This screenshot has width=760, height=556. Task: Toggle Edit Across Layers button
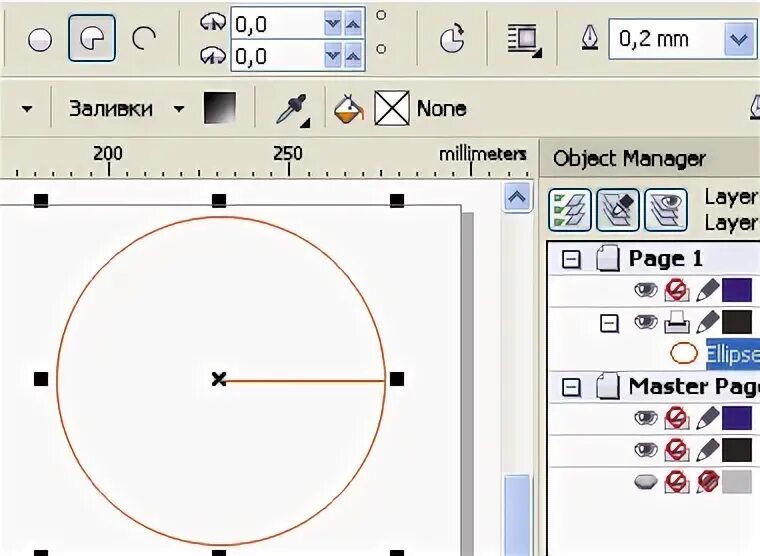point(618,210)
